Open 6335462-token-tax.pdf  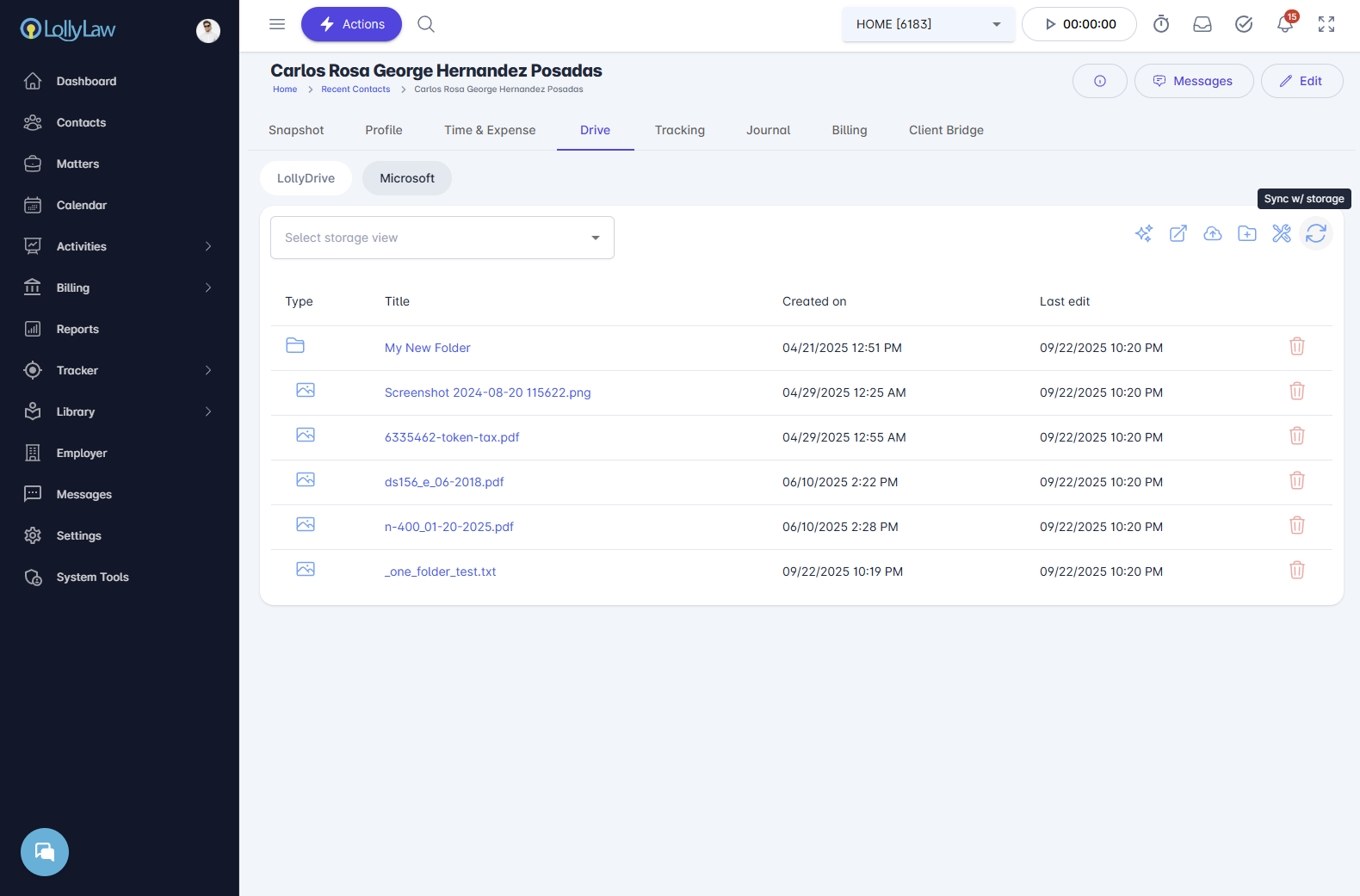(x=452, y=437)
